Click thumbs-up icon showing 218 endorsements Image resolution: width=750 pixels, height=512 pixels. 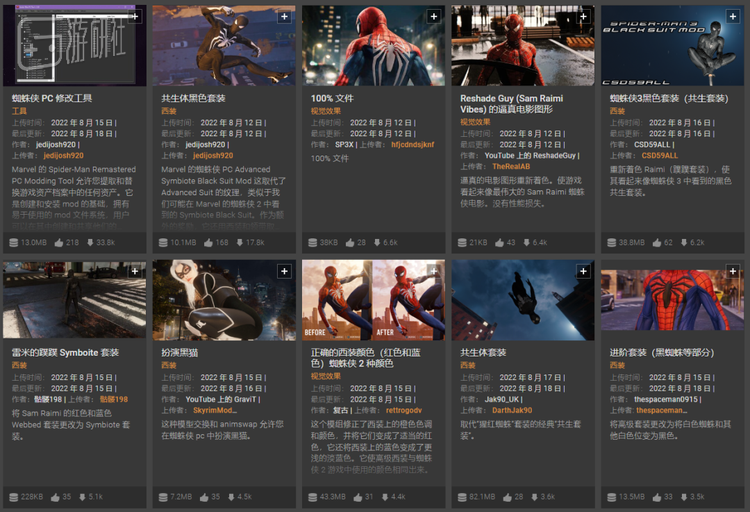tap(58, 242)
